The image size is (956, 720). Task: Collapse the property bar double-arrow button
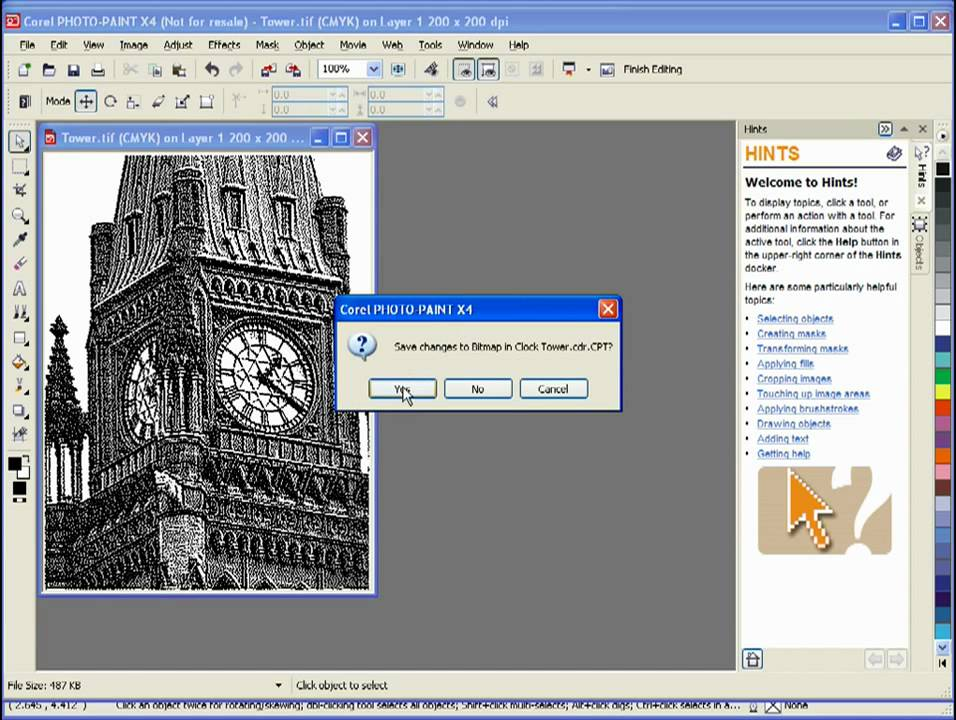(x=492, y=102)
